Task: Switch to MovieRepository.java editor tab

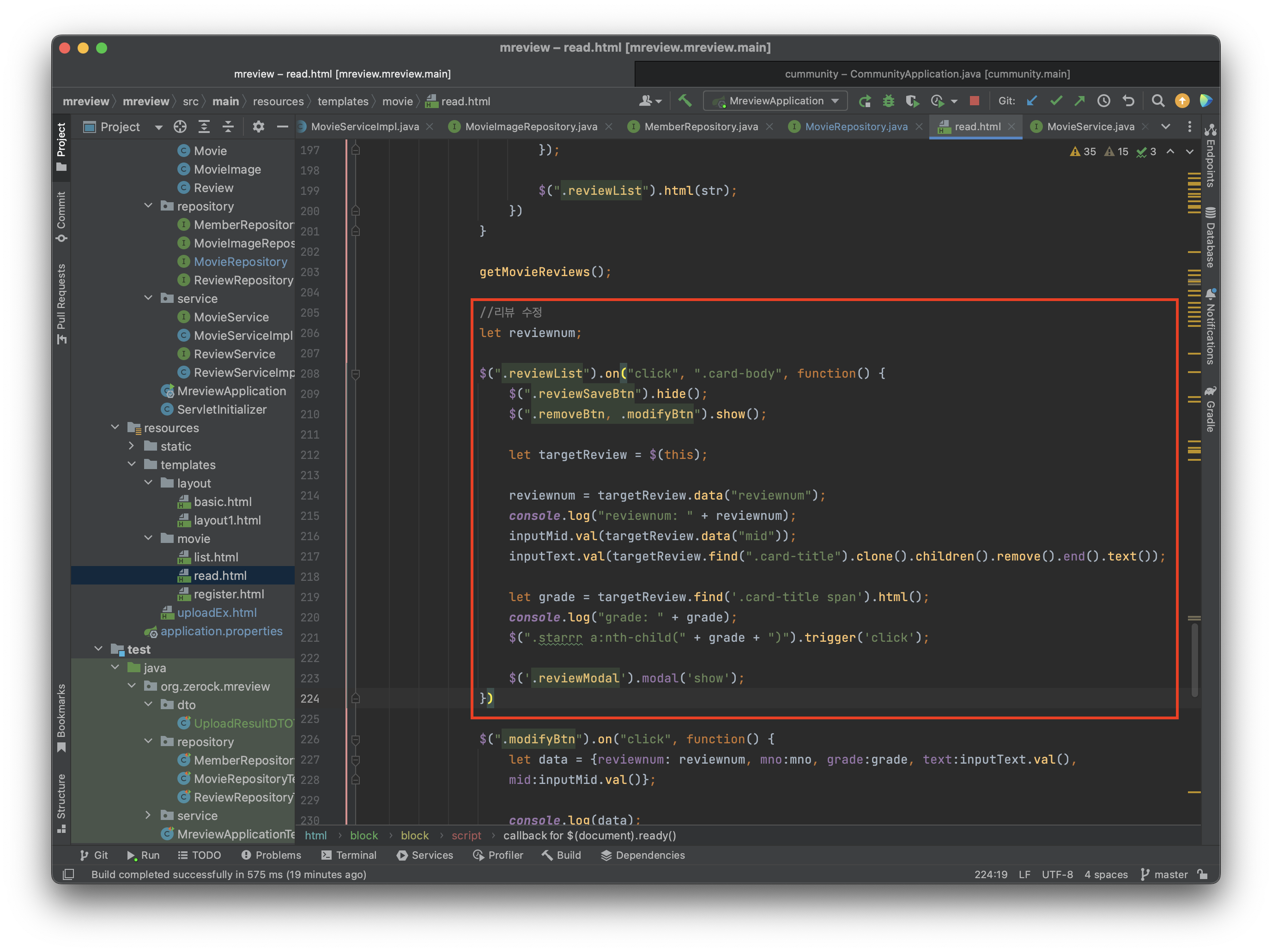Action: click(856, 127)
